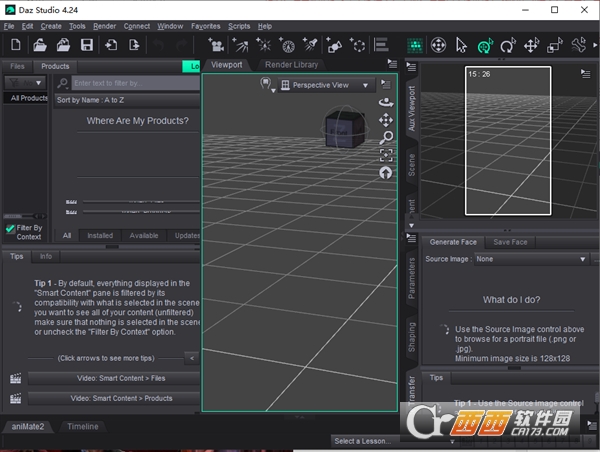Viewport: 600px width, 452px height.
Task: Click the orbit camera icon in viewport
Action: point(386,103)
